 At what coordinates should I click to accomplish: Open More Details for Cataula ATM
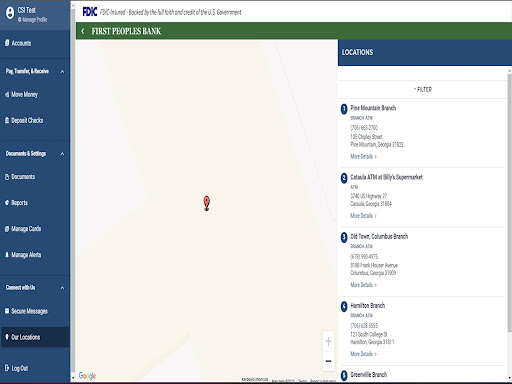pyautogui.click(x=363, y=216)
